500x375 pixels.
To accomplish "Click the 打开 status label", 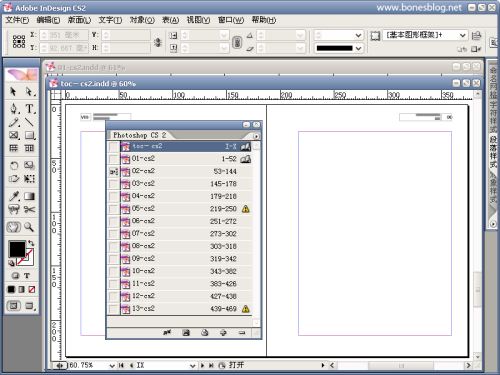I will [x=236, y=365].
